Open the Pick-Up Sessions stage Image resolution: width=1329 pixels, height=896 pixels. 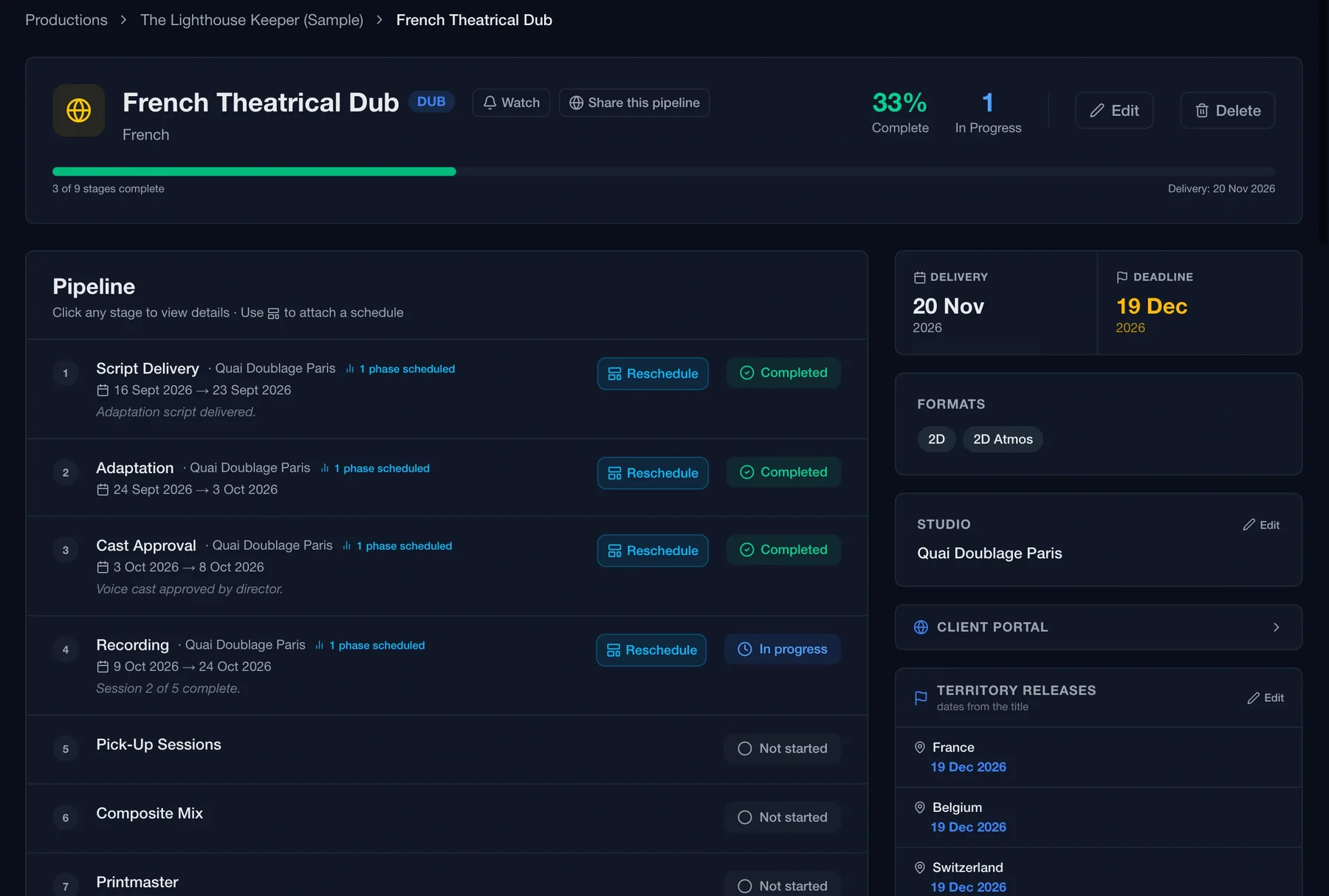447,749
